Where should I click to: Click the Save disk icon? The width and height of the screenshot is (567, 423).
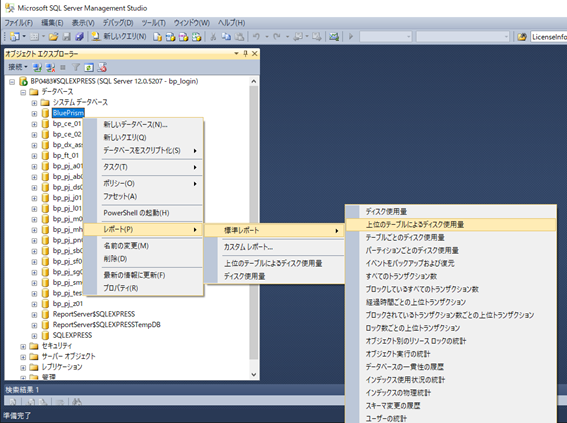tap(67, 37)
